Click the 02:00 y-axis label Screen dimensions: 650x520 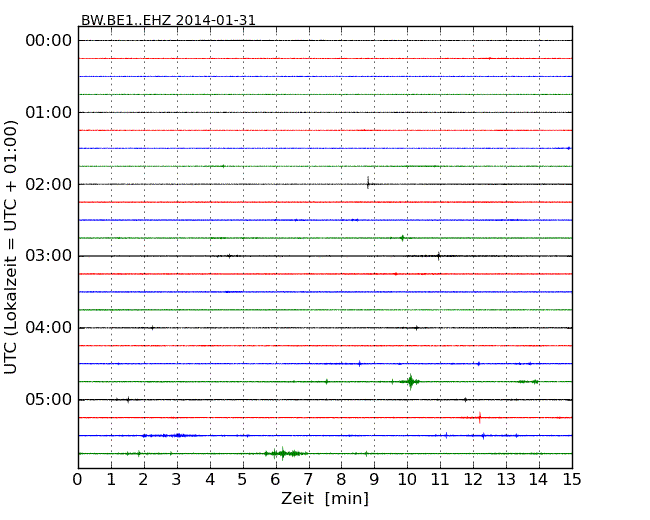[x=49, y=184]
